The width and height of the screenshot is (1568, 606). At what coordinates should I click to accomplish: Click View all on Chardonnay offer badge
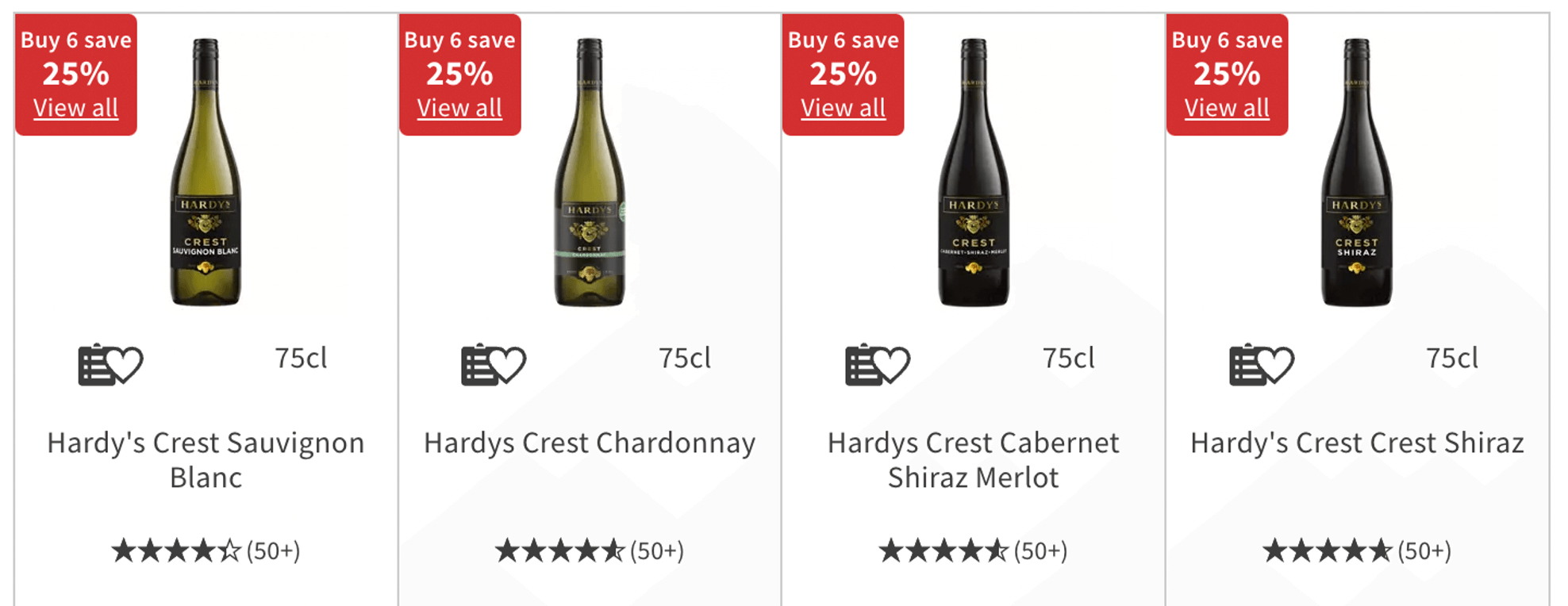tap(459, 108)
